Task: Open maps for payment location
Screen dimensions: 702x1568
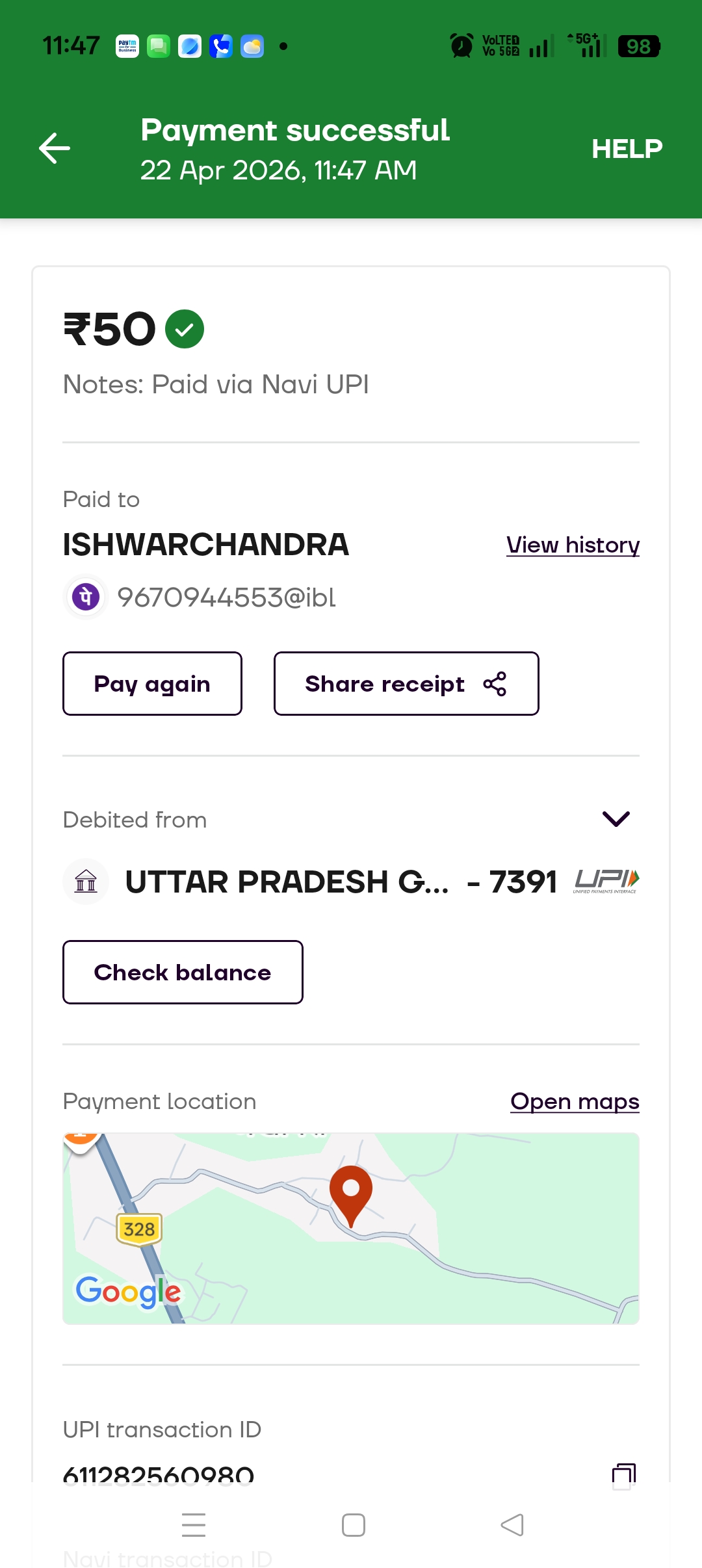Action: point(575,1101)
